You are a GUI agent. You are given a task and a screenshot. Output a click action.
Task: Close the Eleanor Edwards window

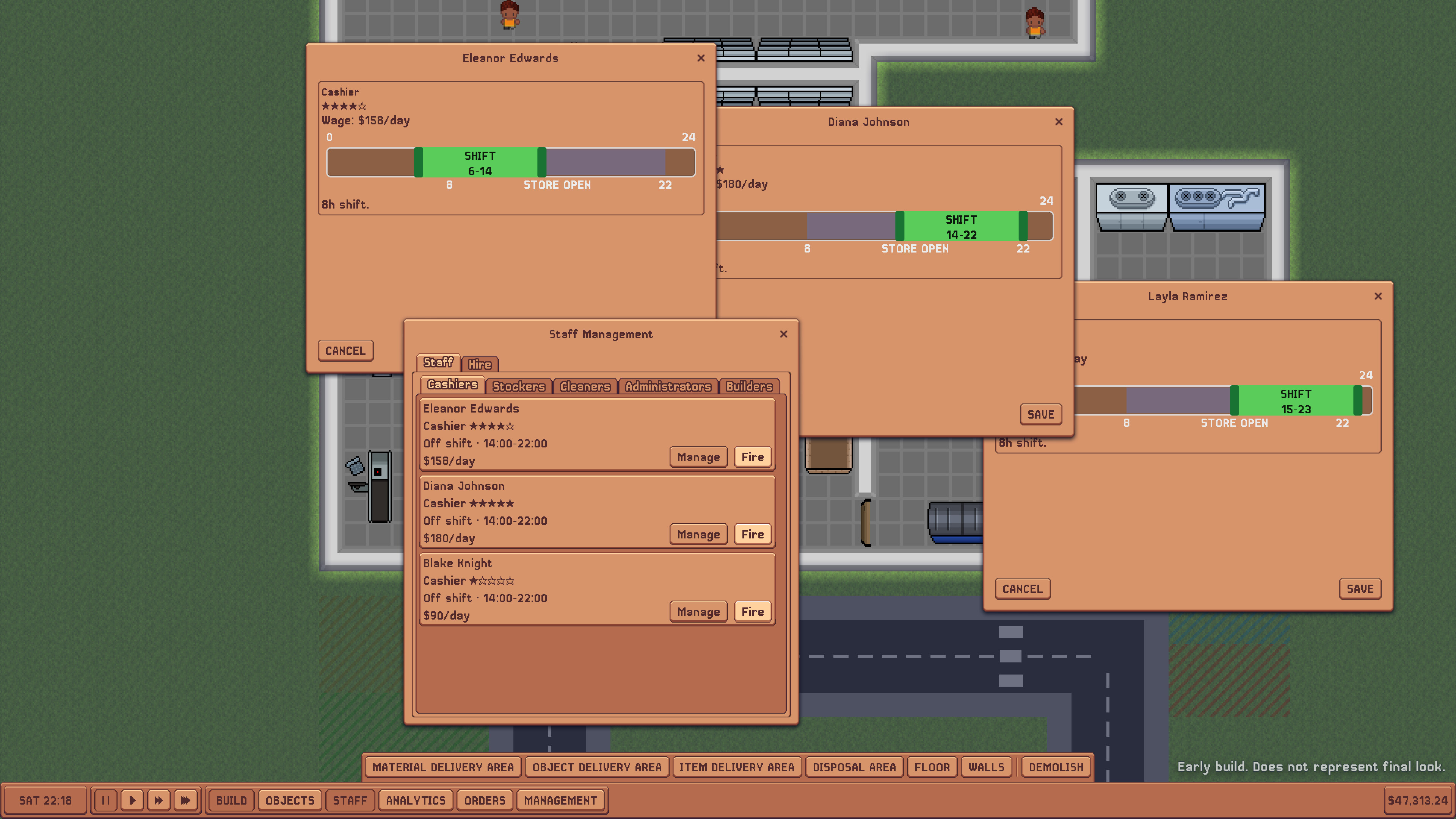(701, 58)
